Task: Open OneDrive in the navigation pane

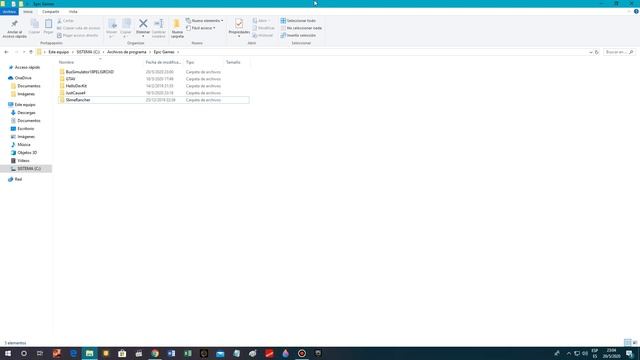Action: click(x=23, y=78)
